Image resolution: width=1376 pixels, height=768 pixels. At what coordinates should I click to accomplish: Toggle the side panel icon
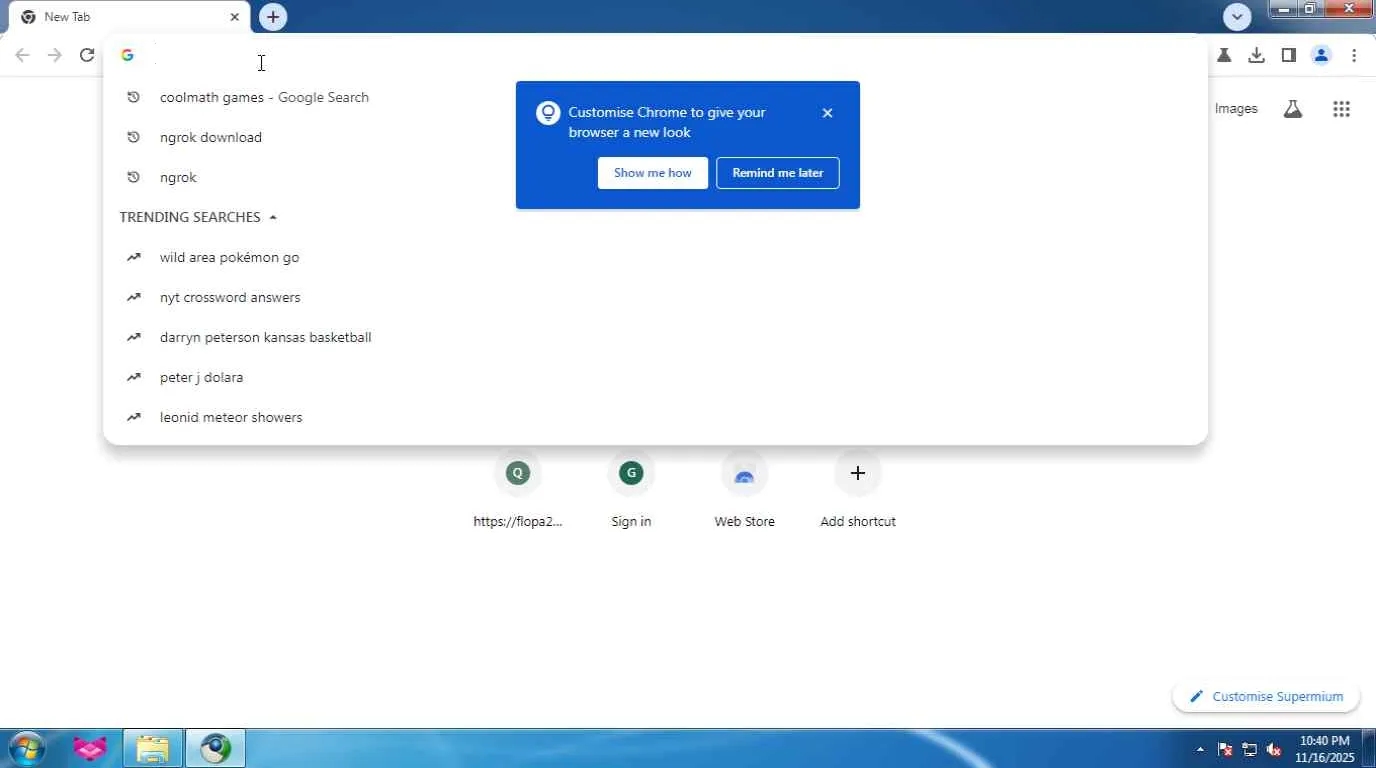(x=1288, y=56)
